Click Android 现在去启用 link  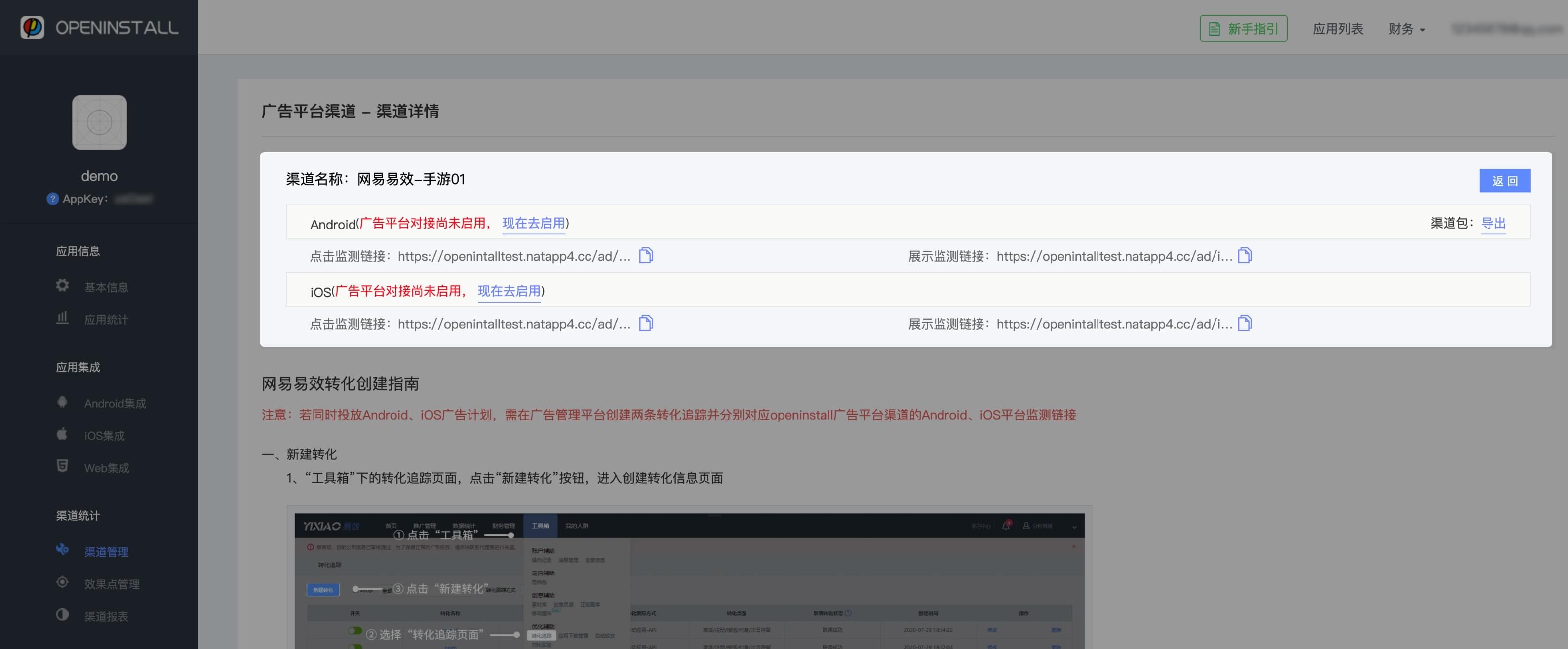(x=533, y=223)
